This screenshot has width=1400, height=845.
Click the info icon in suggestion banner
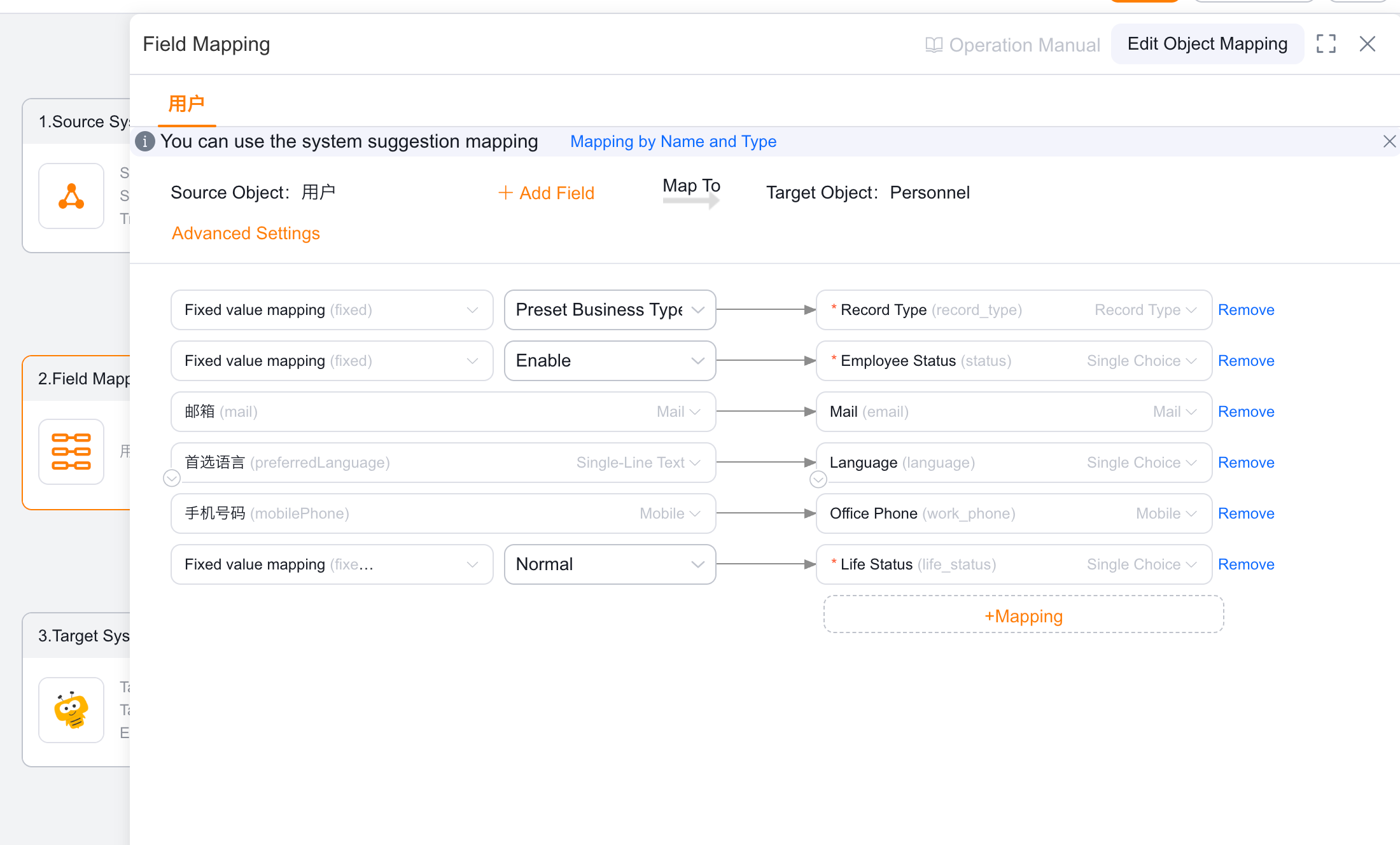tap(145, 141)
